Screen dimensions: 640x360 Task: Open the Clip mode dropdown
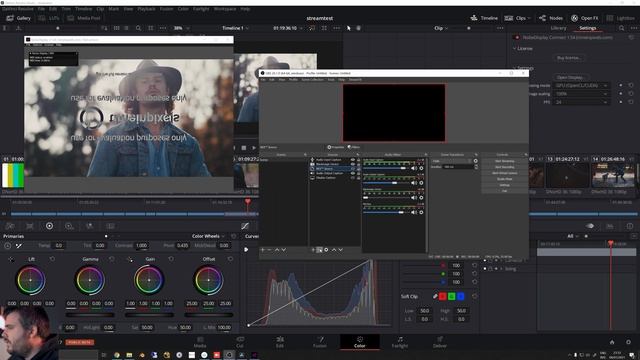pyautogui.click(x=441, y=28)
